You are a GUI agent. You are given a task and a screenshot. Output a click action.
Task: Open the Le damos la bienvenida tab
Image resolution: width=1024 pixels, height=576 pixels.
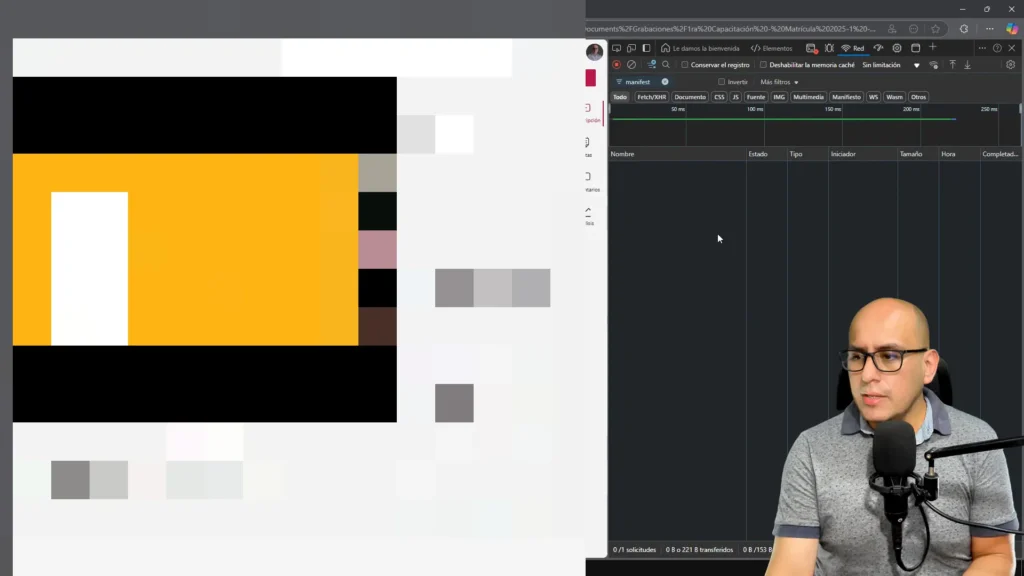700,48
